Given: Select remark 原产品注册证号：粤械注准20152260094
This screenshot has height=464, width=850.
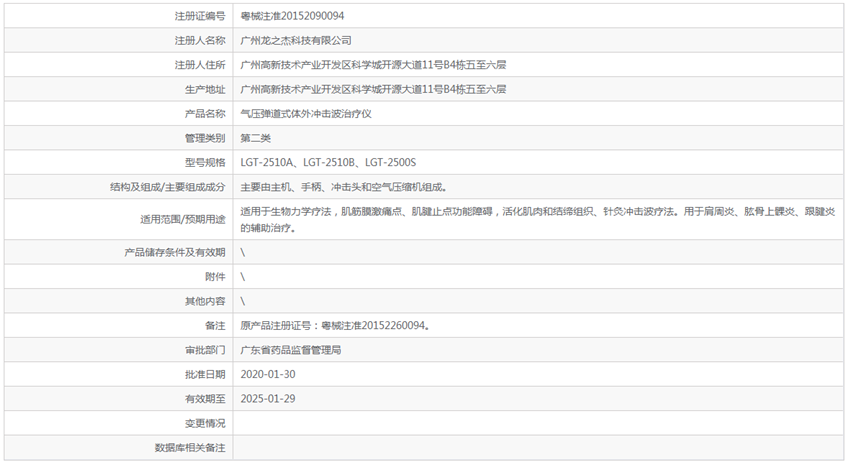Looking at the screenshot, I should [335, 326].
